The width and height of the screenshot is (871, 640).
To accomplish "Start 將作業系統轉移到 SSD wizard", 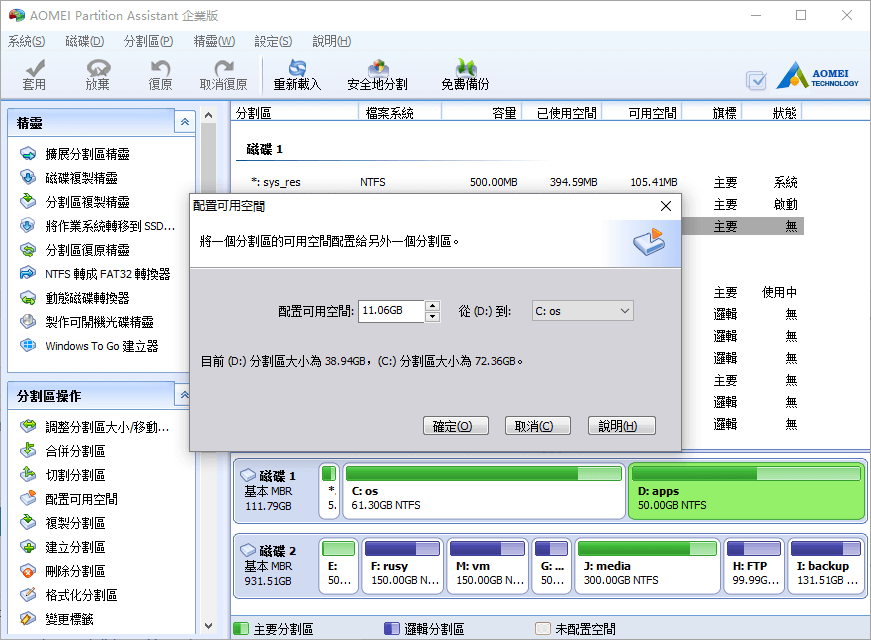I will pyautogui.click(x=97, y=226).
